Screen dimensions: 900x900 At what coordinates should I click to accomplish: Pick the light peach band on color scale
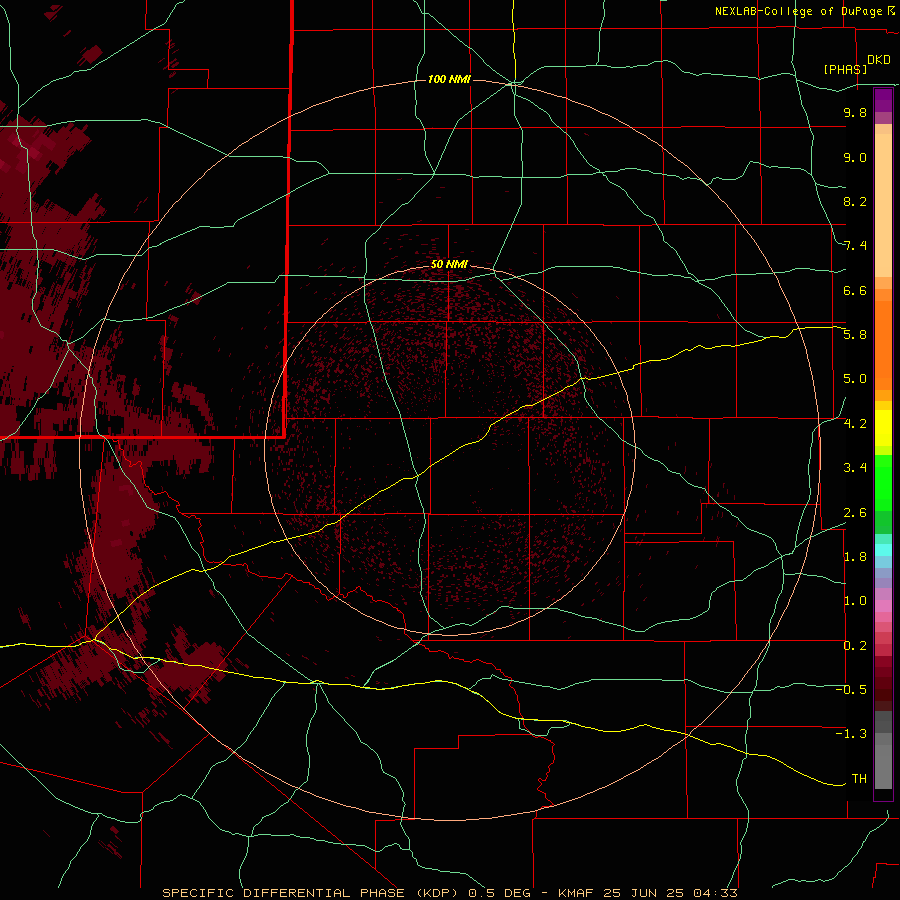pos(883,205)
